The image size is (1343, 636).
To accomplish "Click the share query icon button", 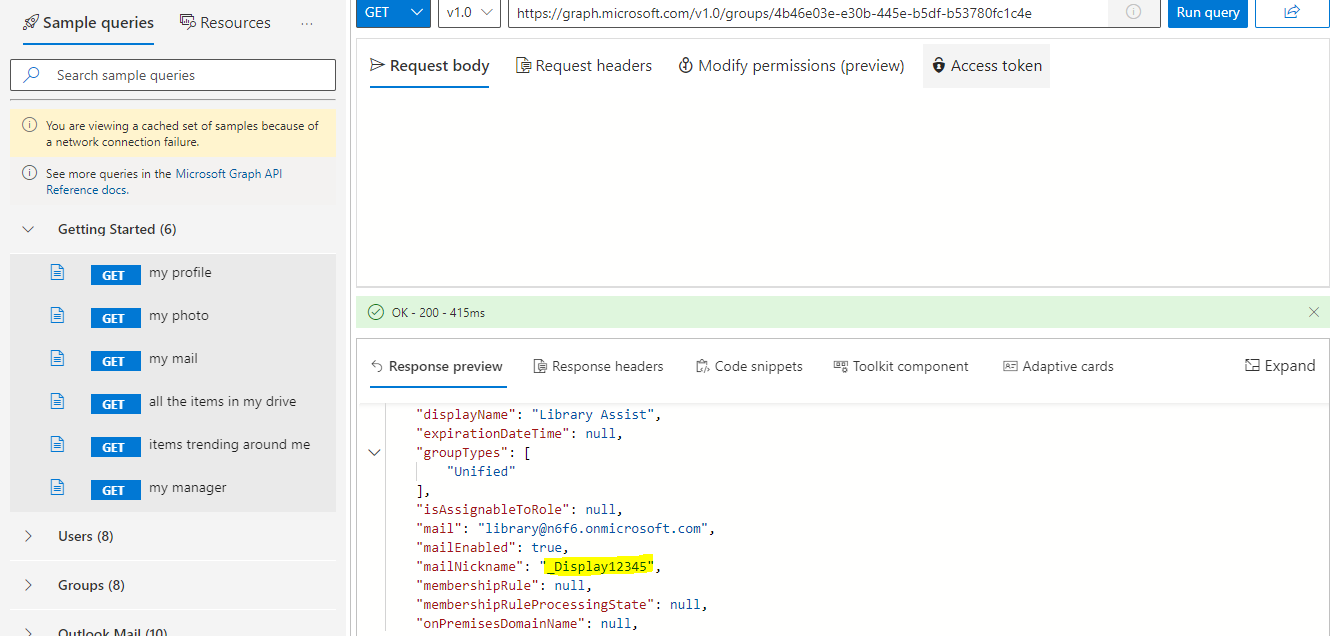I will (x=1292, y=13).
